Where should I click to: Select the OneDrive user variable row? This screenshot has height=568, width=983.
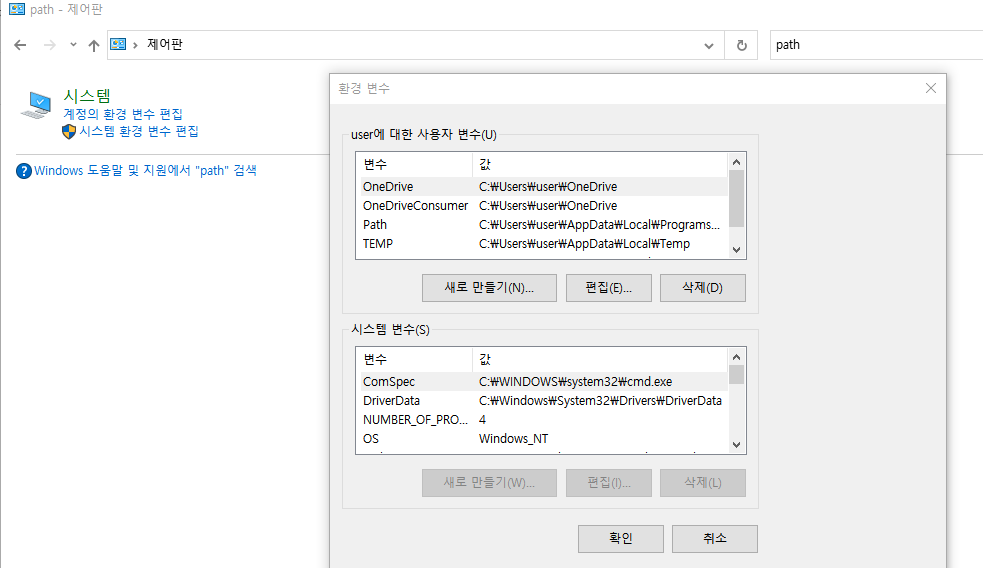click(542, 187)
